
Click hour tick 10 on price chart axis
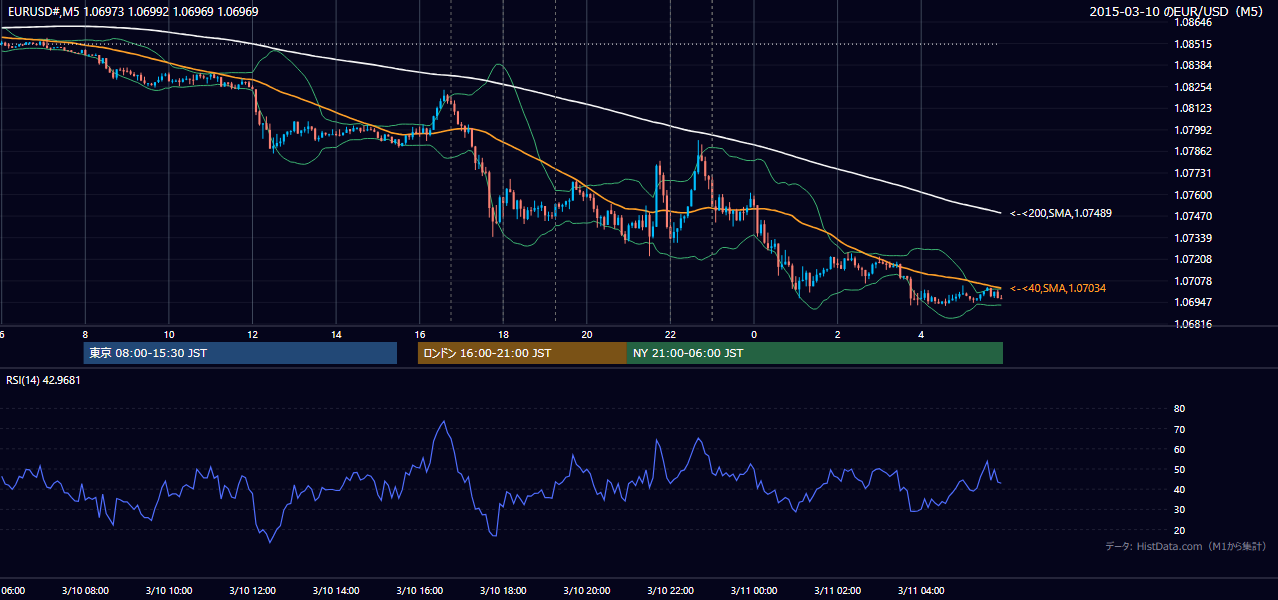169,334
